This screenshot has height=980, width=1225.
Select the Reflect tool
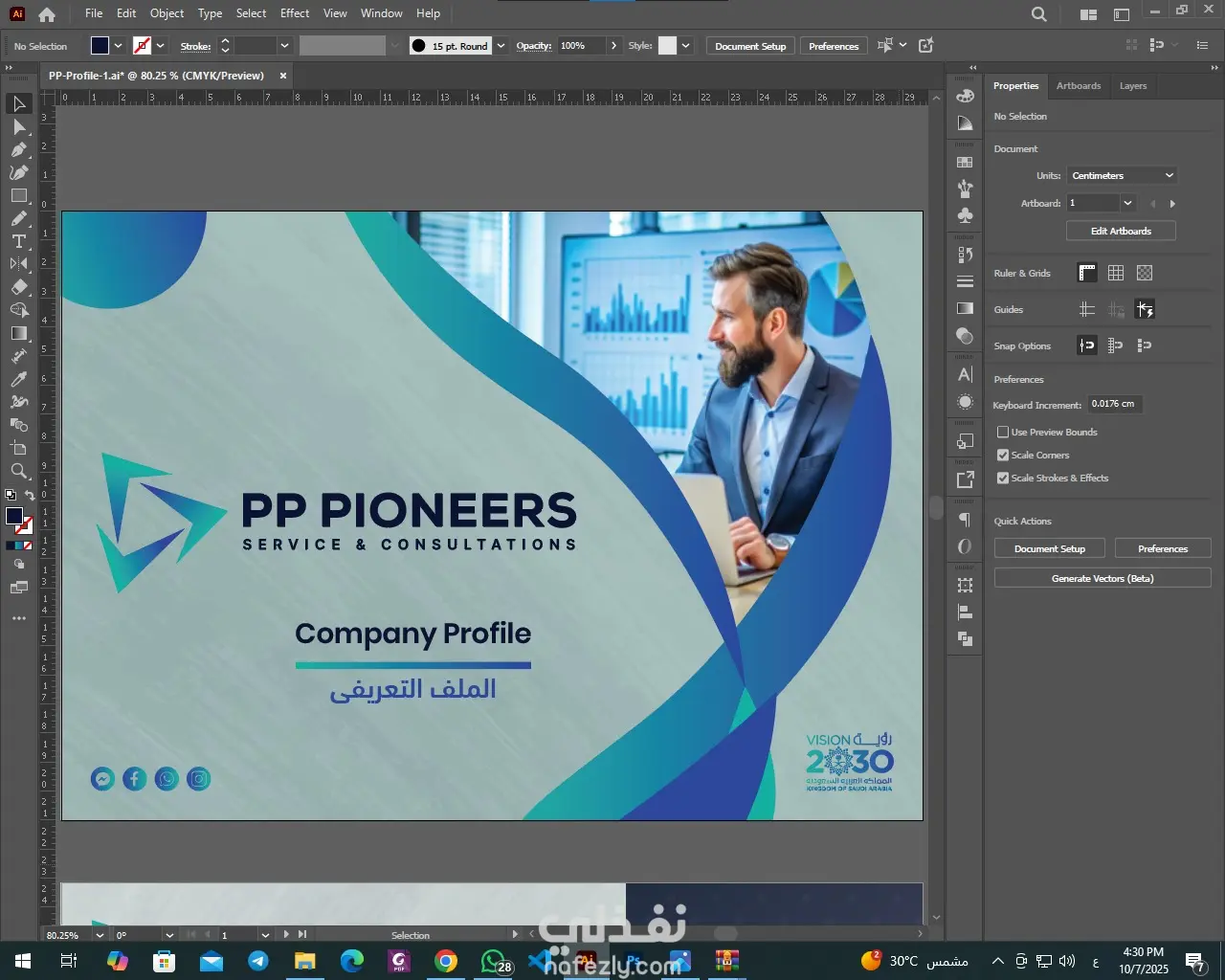pos(19,264)
